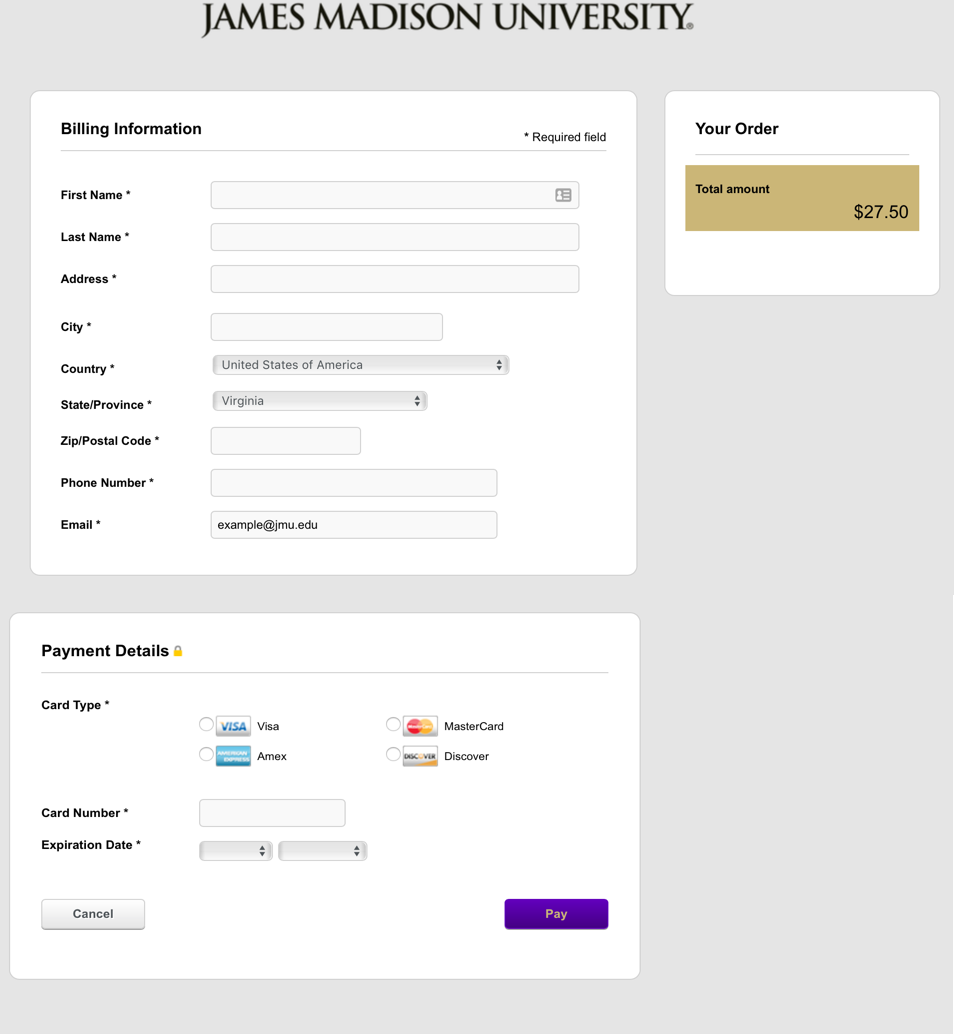Select the MasterCard radio button
The width and height of the screenshot is (954, 1034).
393,725
